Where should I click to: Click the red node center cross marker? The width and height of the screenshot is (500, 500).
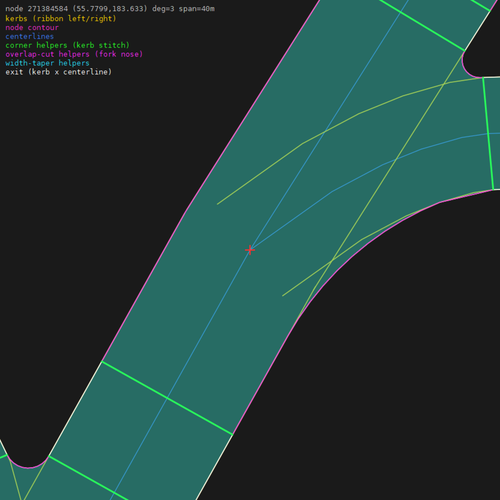click(250, 250)
